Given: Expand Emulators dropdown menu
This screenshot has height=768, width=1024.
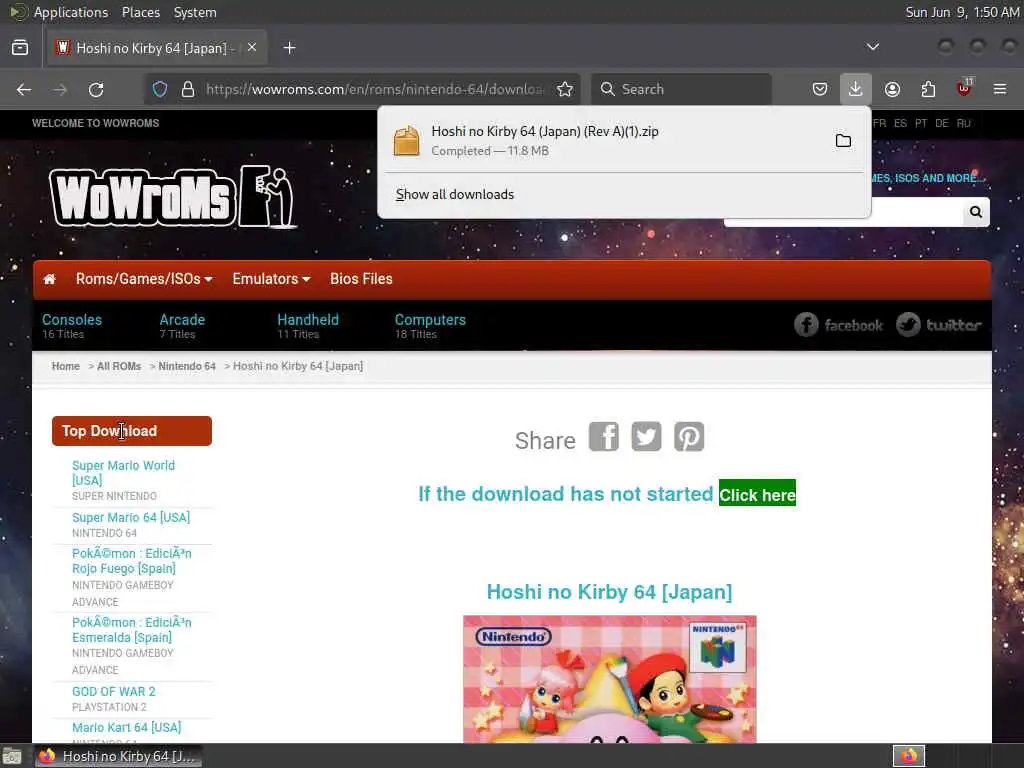Looking at the screenshot, I should click(x=271, y=279).
